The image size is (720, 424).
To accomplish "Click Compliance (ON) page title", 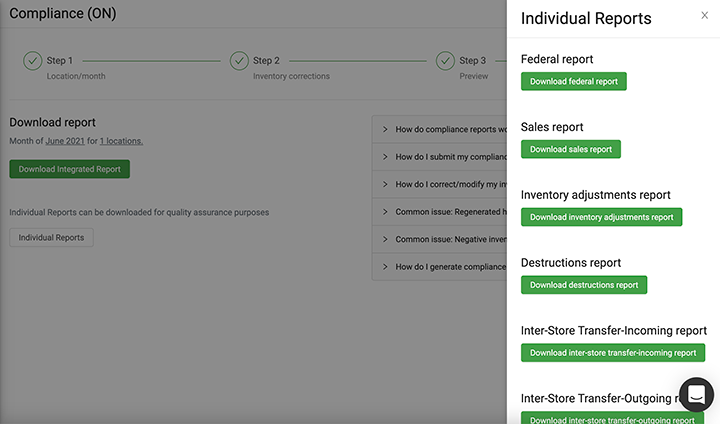I will pyautogui.click(x=63, y=13).
